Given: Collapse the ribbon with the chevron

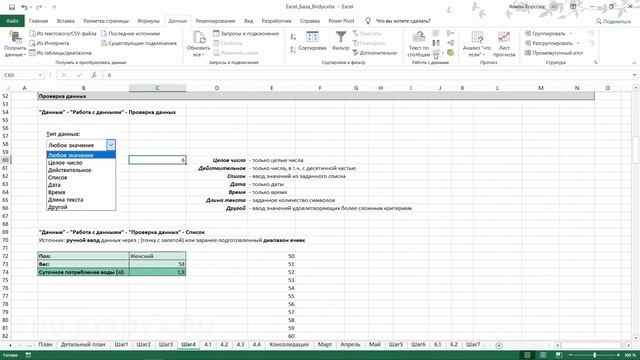Looking at the screenshot, I should coord(634,62).
